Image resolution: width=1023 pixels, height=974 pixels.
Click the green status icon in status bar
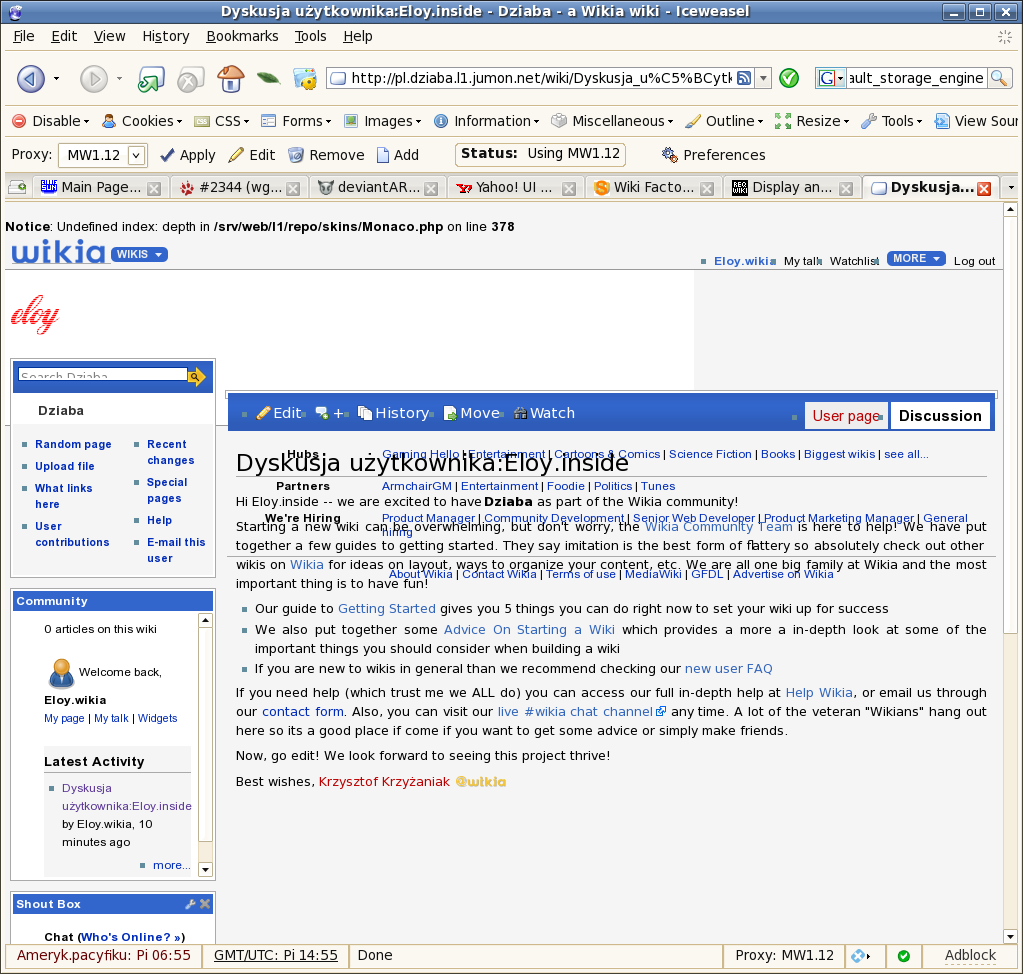coord(904,956)
